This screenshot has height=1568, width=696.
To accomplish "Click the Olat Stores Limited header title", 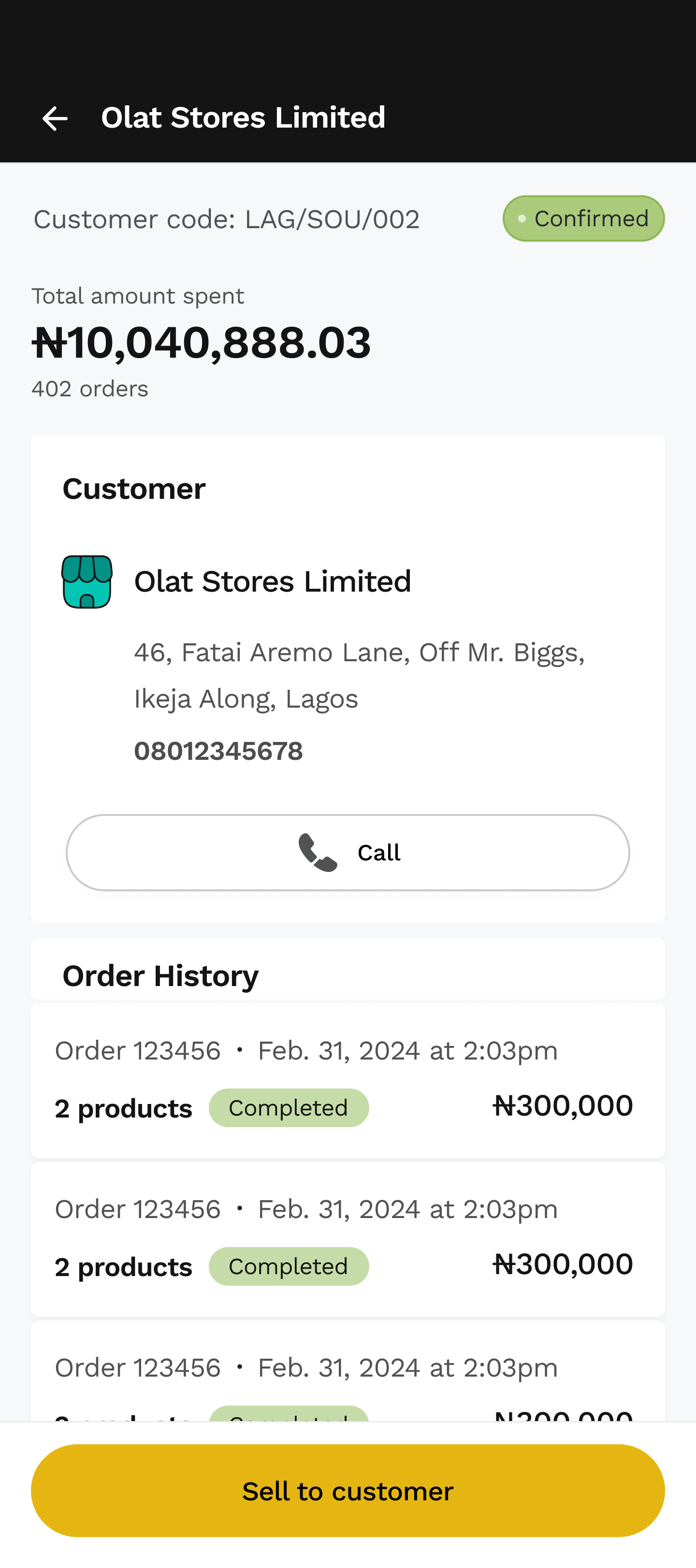I will (243, 117).
